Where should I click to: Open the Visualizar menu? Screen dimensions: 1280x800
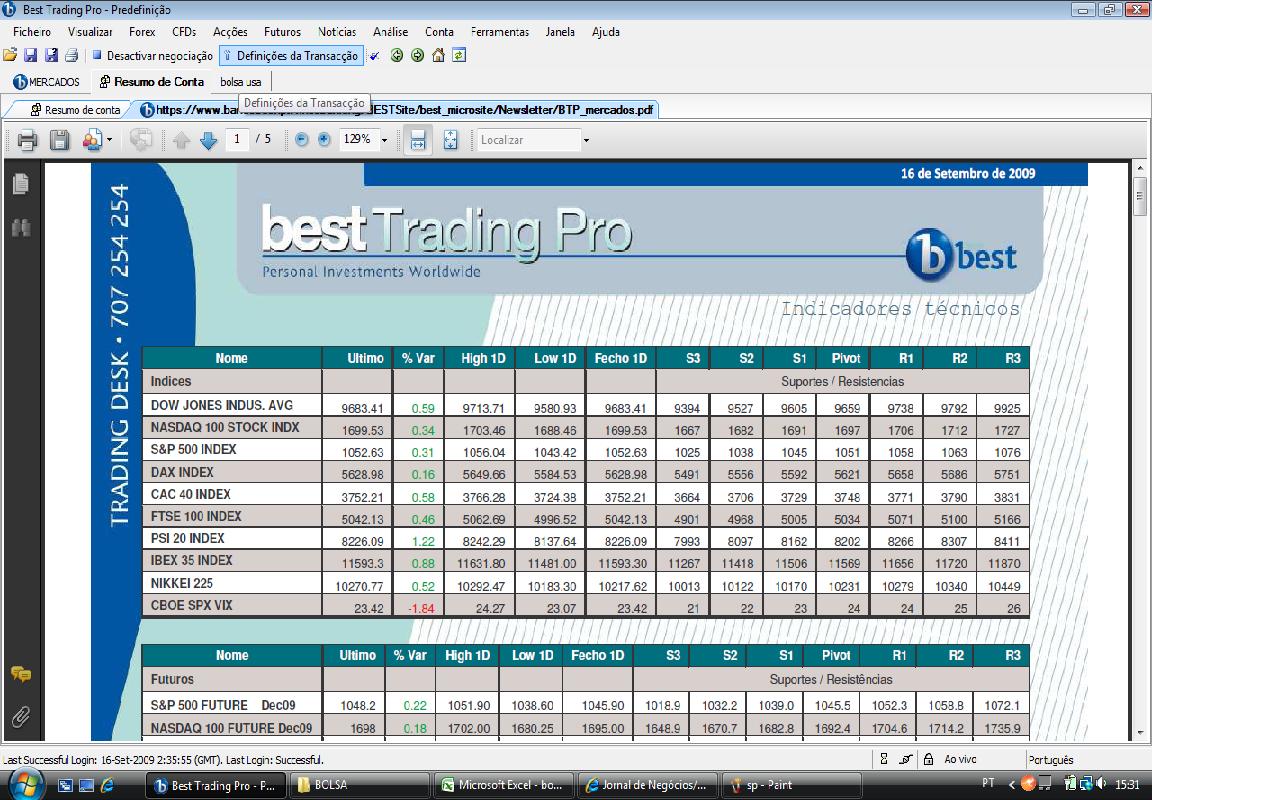pos(90,32)
